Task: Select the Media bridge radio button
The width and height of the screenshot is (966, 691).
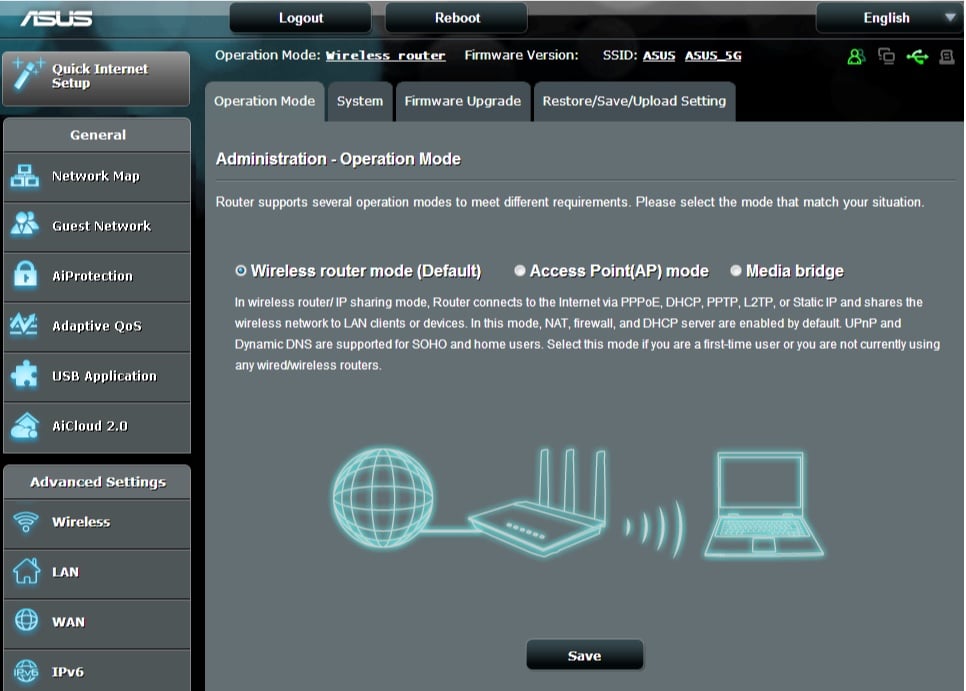Action: [736, 271]
